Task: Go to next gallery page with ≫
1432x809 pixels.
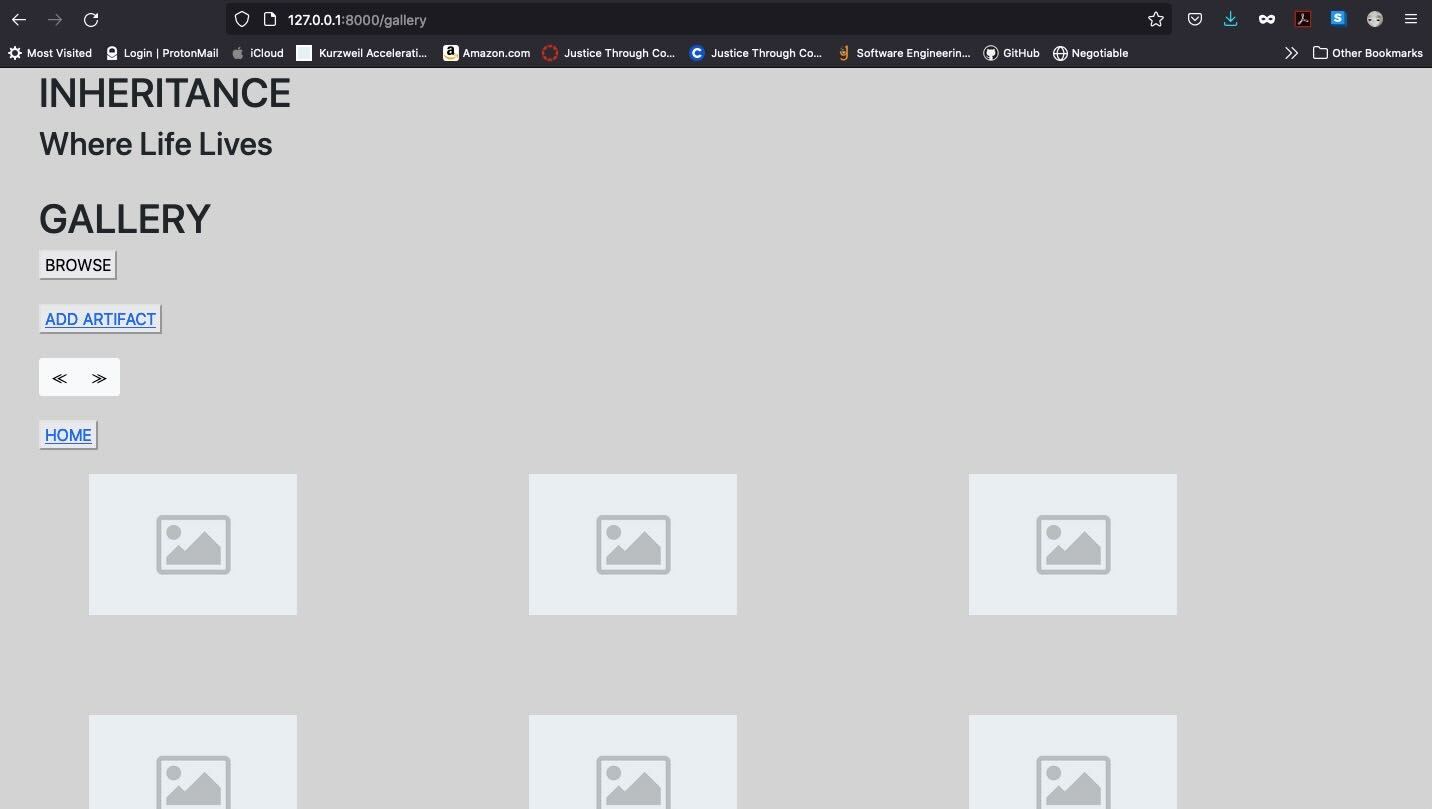Action: click(x=99, y=378)
